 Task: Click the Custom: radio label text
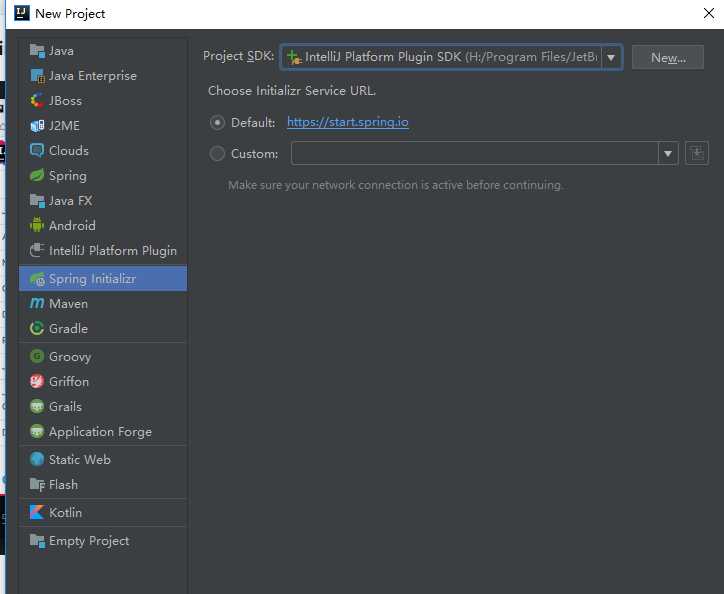click(x=254, y=153)
